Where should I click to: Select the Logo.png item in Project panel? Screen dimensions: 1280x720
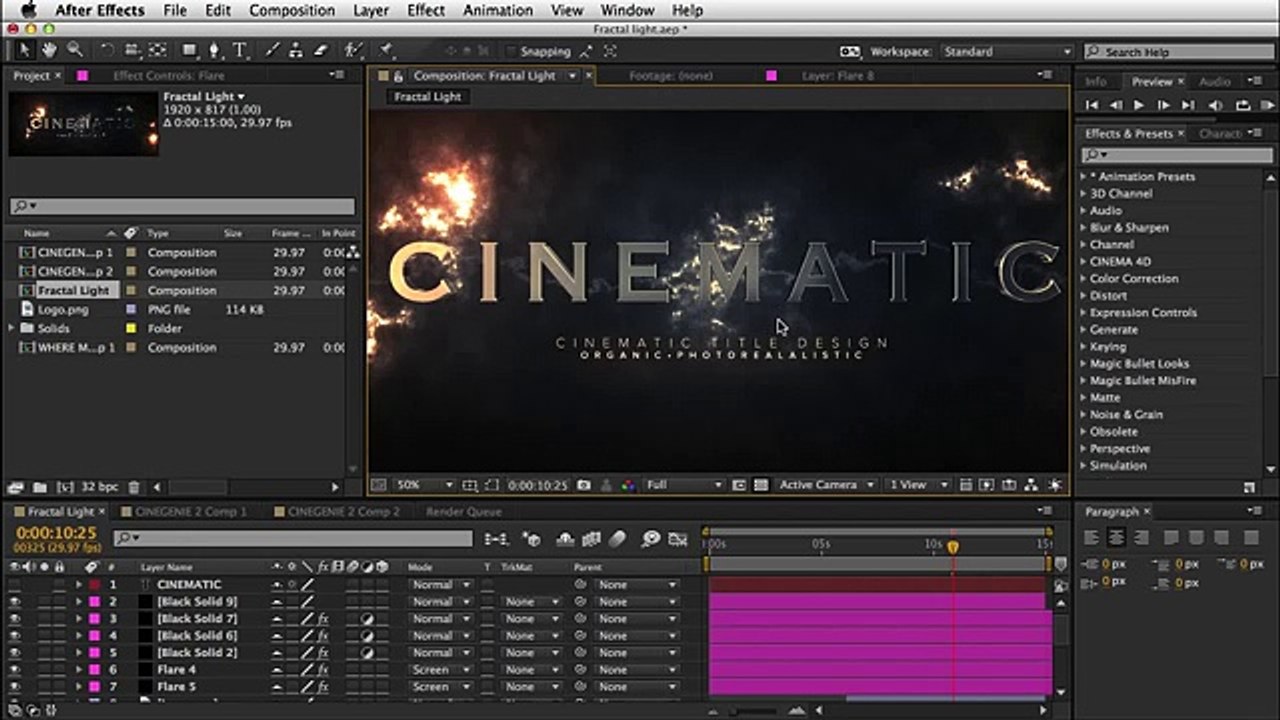[x=62, y=309]
